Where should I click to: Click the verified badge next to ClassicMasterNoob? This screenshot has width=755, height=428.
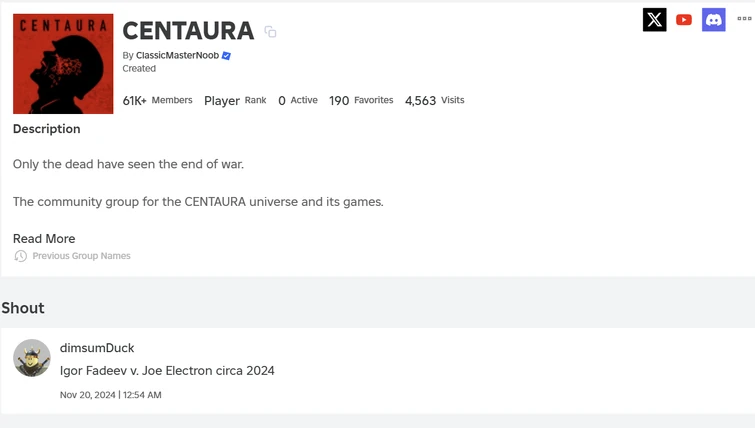tap(227, 56)
